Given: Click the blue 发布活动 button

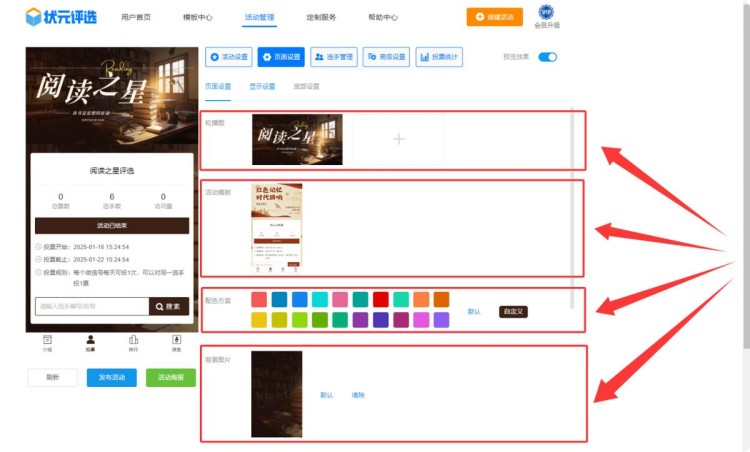Looking at the screenshot, I should 112,377.
